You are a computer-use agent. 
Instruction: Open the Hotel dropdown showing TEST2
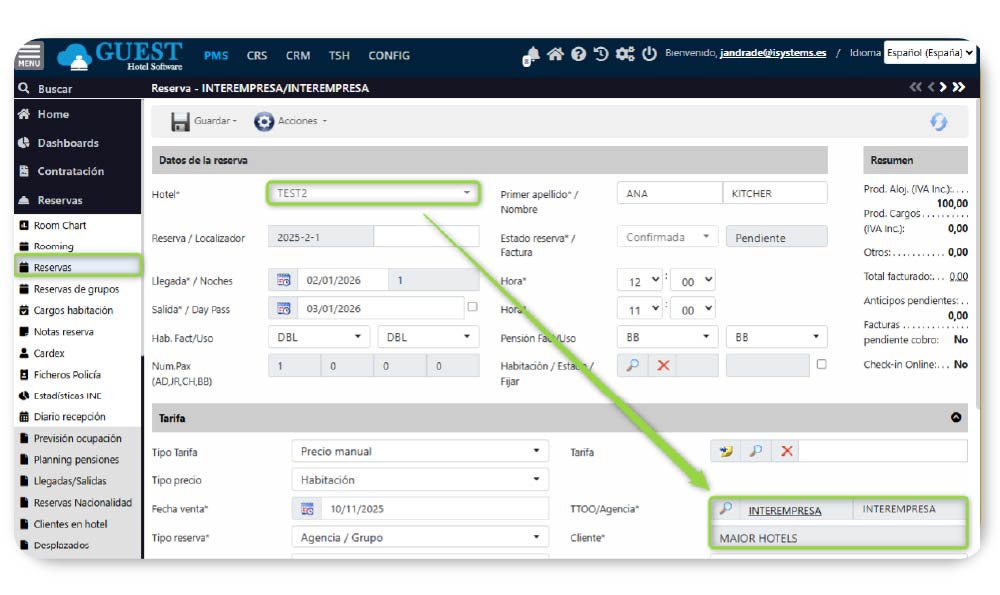click(x=373, y=193)
